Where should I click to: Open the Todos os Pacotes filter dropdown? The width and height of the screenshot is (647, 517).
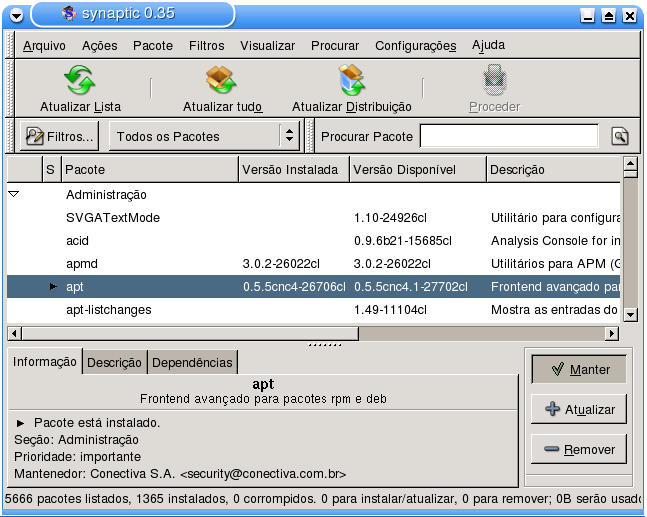[205, 136]
